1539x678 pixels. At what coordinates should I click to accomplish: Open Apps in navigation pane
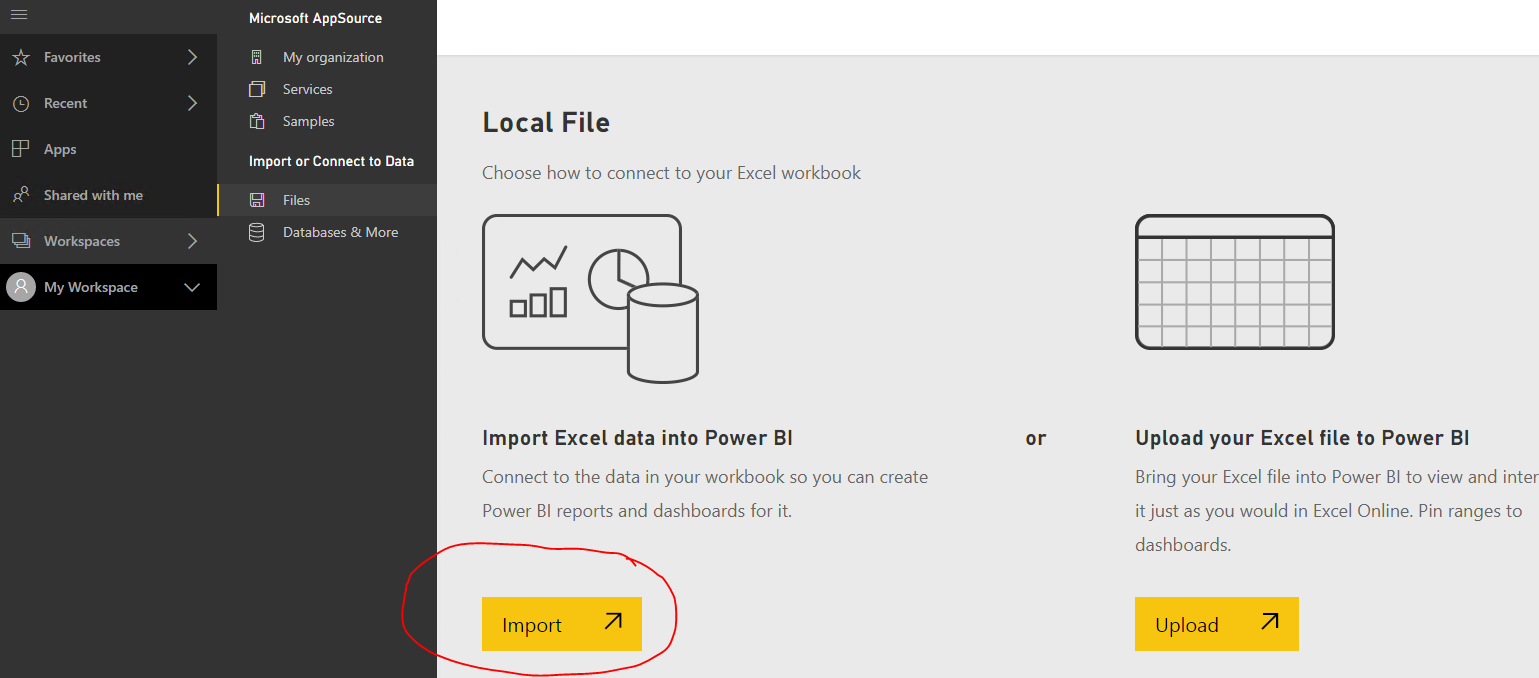click(108, 149)
